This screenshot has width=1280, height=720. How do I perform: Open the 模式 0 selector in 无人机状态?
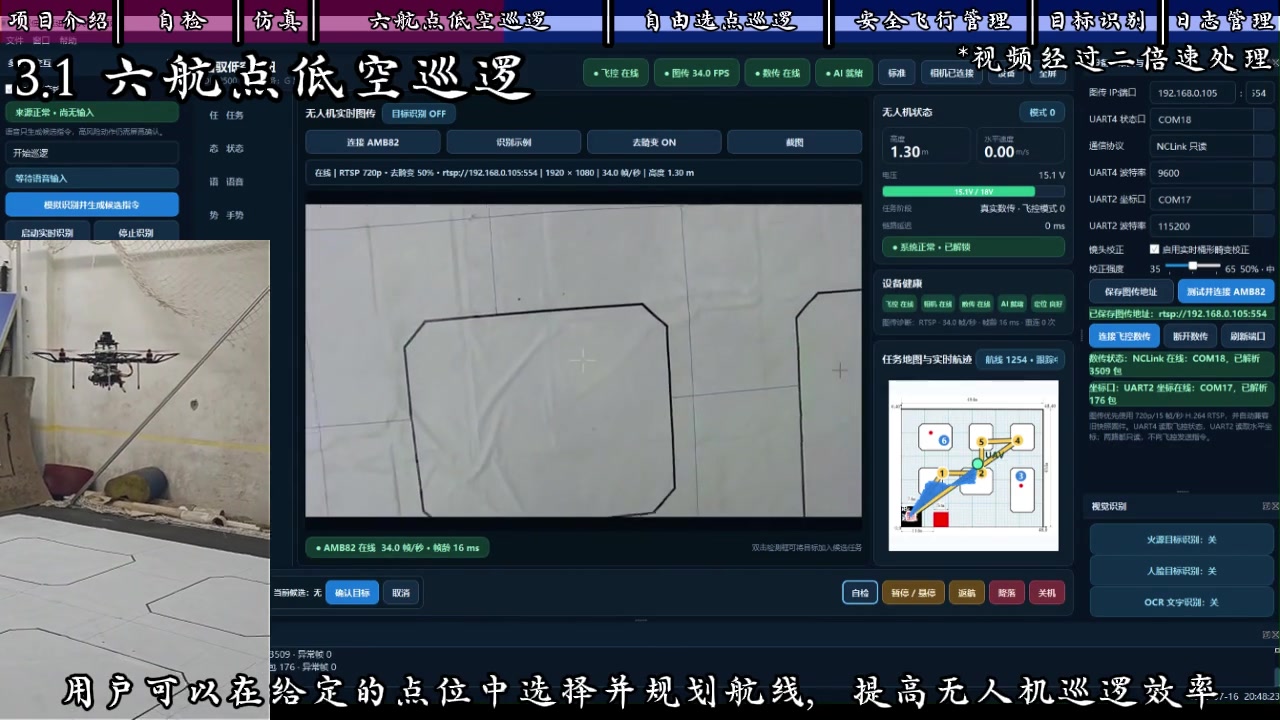pos(1042,112)
